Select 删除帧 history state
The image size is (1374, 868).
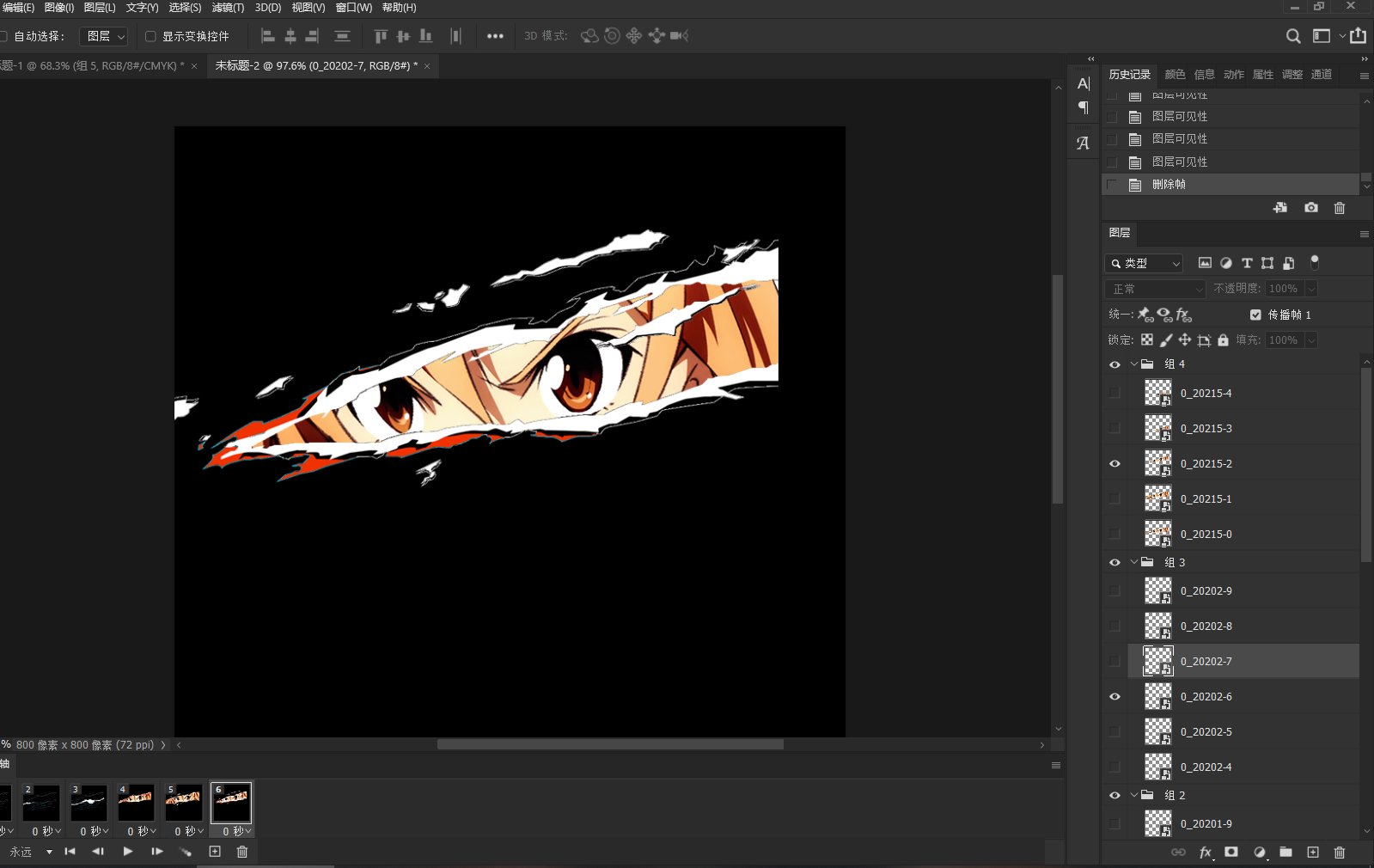tap(1230, 184)
